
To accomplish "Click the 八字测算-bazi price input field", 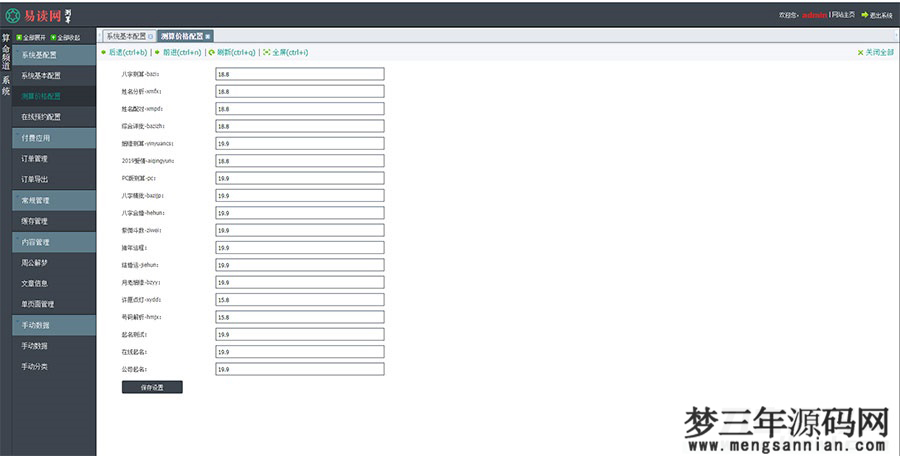I will coord(299,74).
